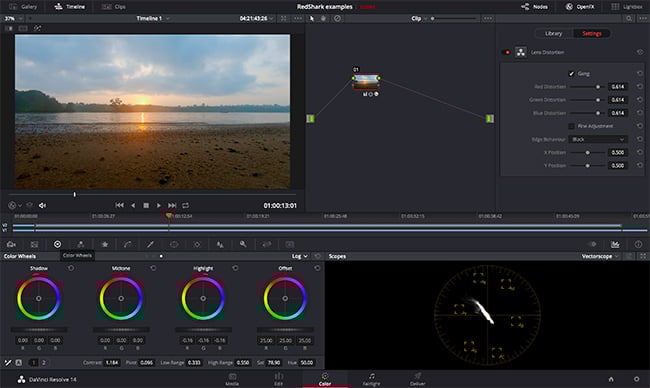The height and width of the screenshot is (388, 650).
Task: Go to the Edit page tab
Action: pos(279,379)
